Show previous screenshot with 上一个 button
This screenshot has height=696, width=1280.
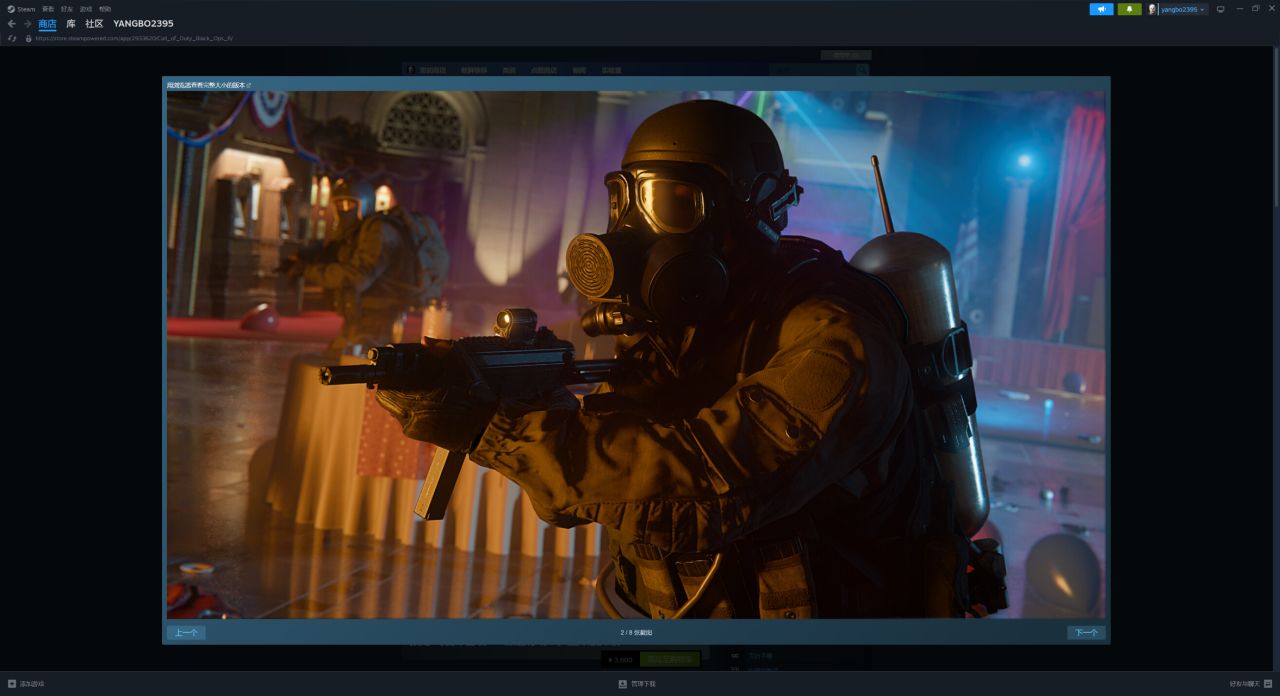186,632
